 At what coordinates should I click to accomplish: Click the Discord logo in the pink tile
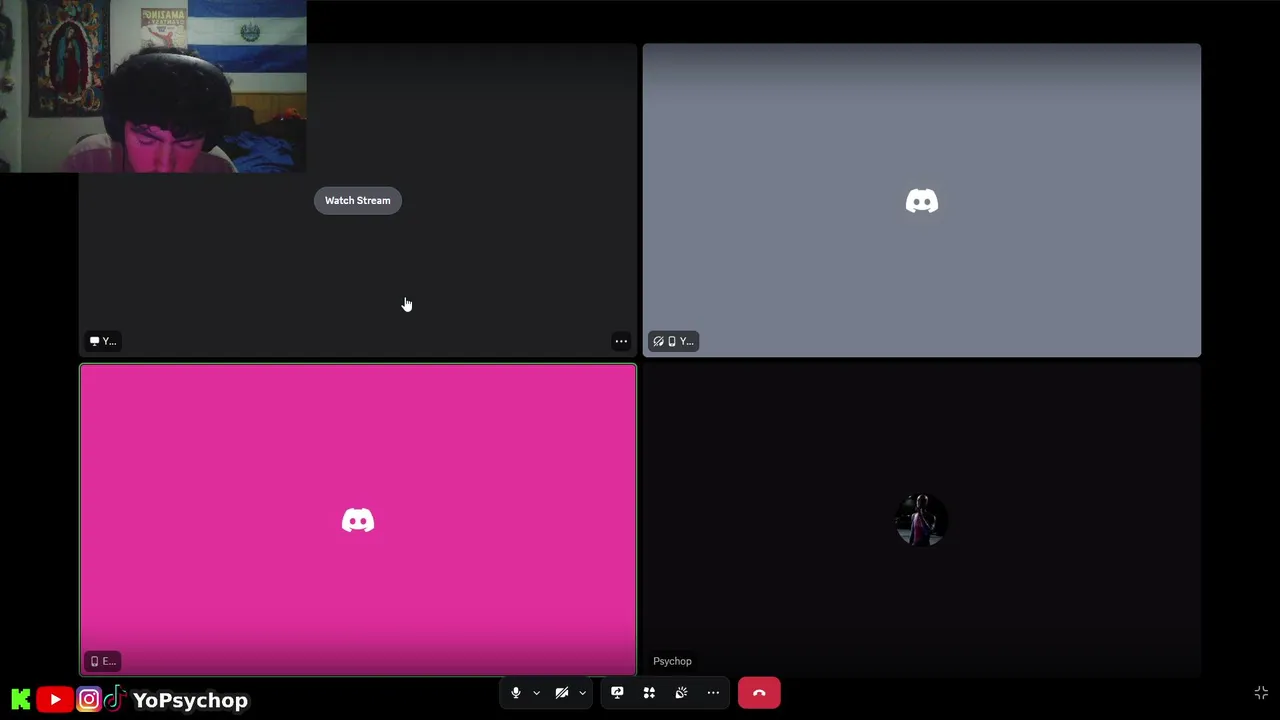tap(358, 520)
